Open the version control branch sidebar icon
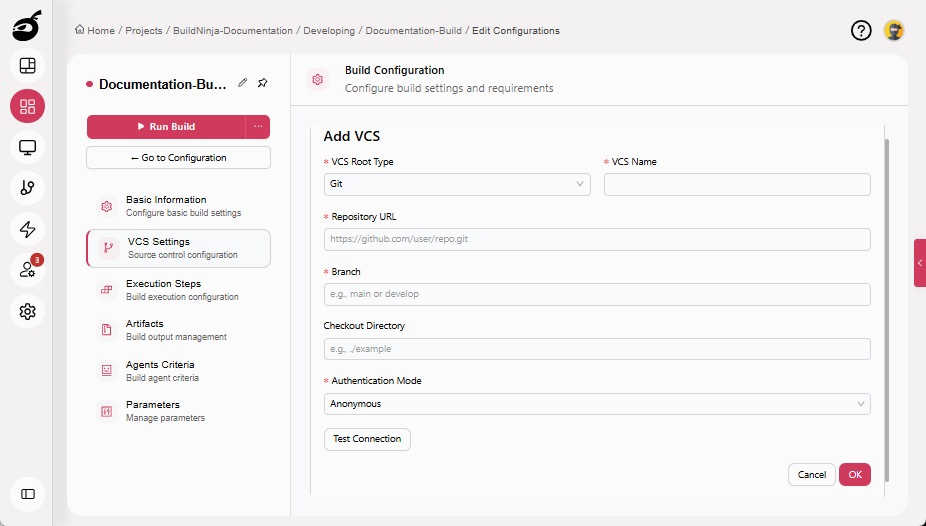 [x=27, y=188]
